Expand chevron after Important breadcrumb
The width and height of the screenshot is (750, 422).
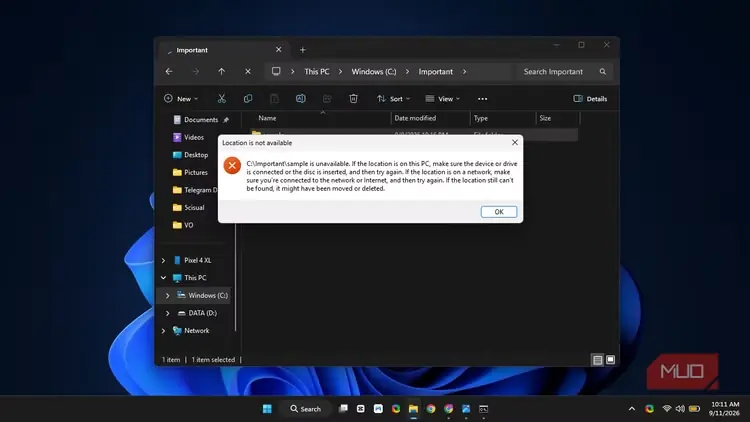(x=464, y=71)
